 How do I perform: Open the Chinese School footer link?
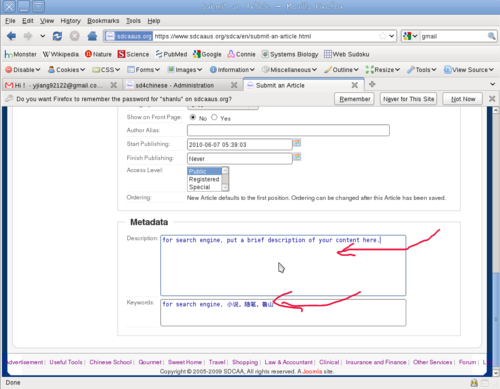110,362
